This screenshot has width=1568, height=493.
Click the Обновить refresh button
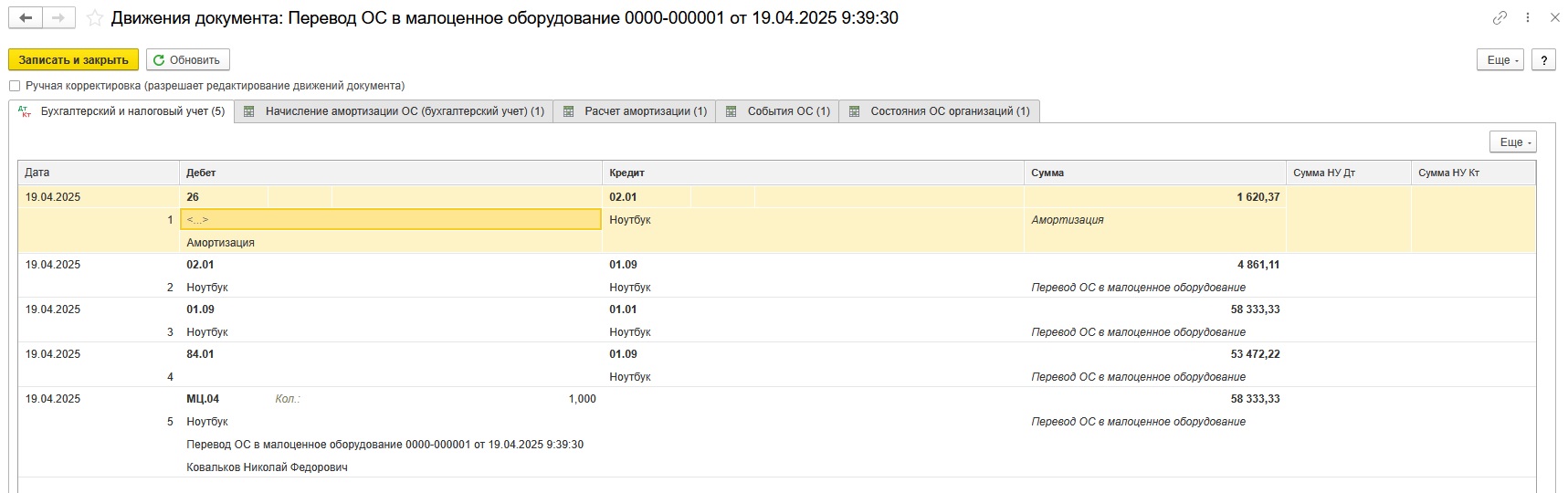(187, 60)
